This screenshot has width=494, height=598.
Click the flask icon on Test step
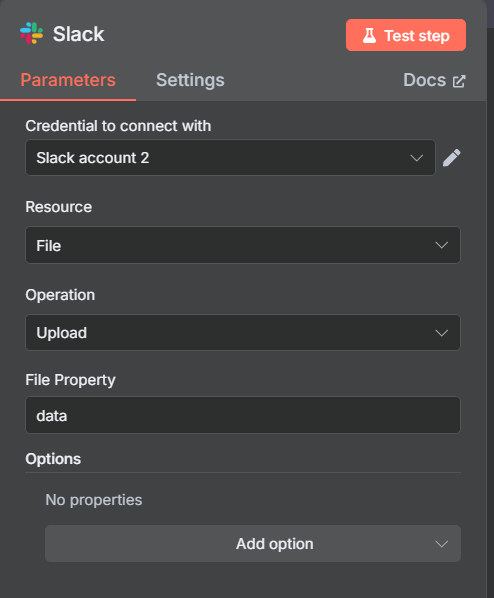[x=369, y=35]
